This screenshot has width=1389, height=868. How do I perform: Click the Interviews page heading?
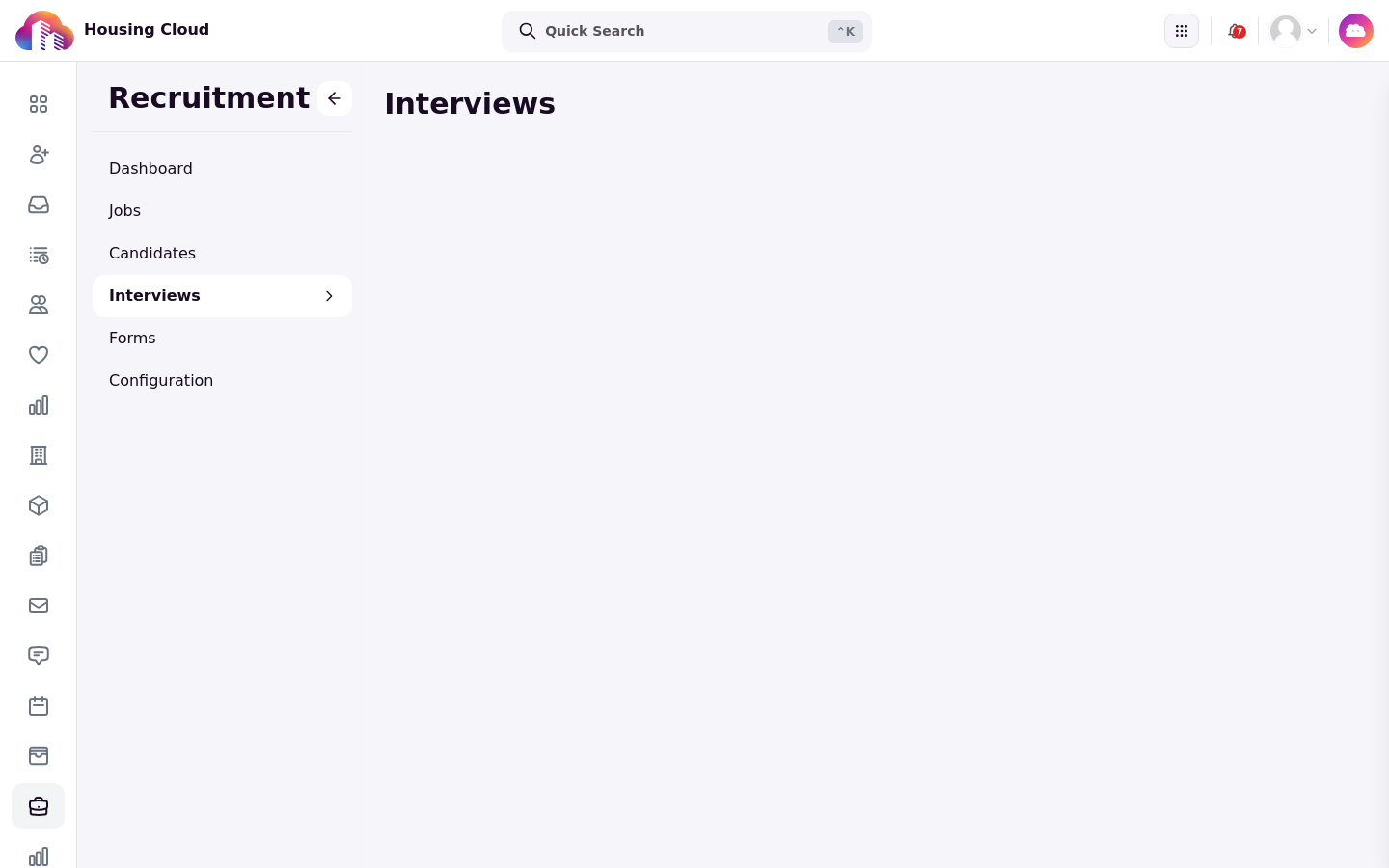click(x=470, y=103)
